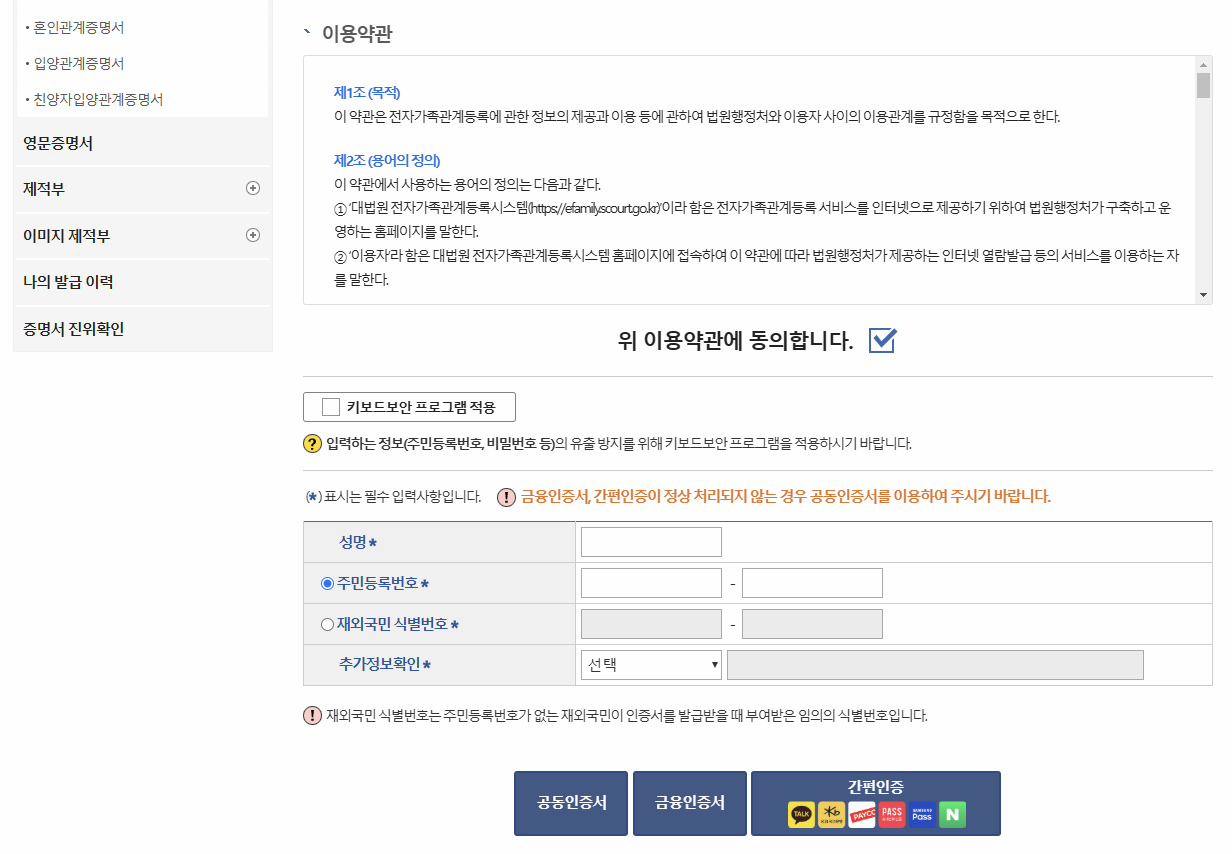This screenshot has width=1232, height=854.
Task: Select Samsung Pass authentication icon
Action: (920, 814)
